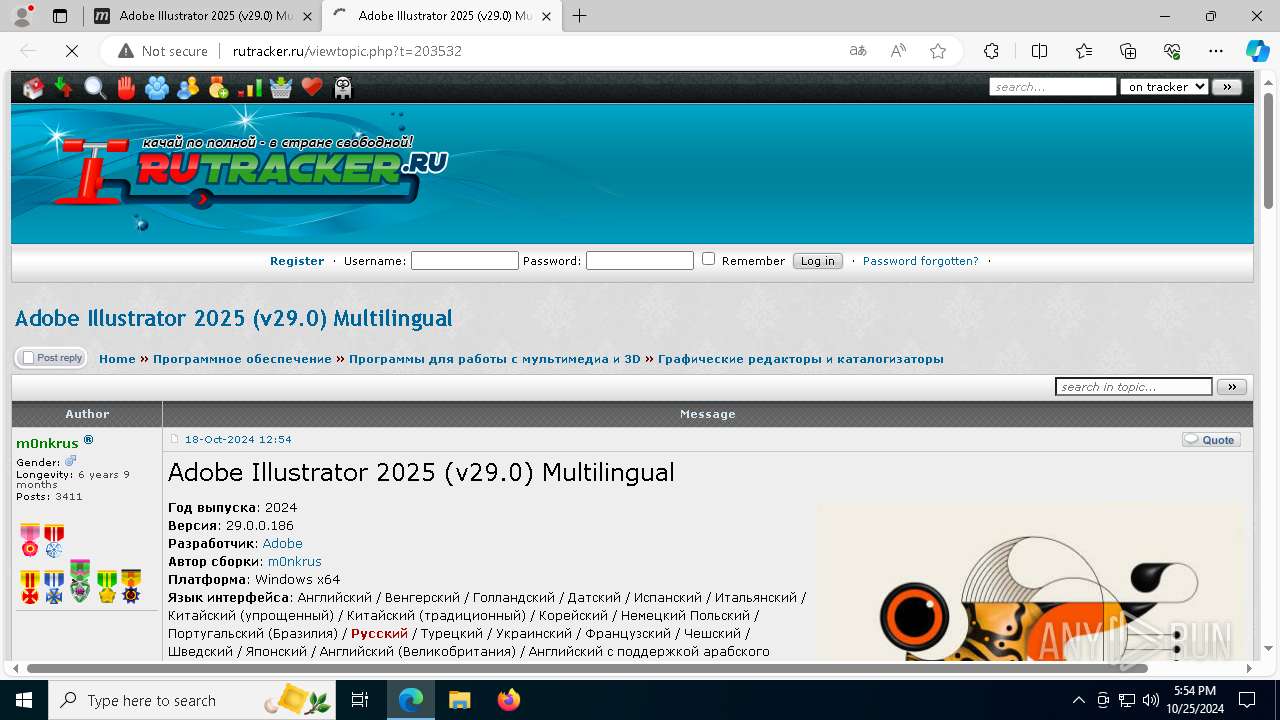Screen dimensions: 1280x720
Task: Click the medal with green plus icon
Action: point(219,88)
